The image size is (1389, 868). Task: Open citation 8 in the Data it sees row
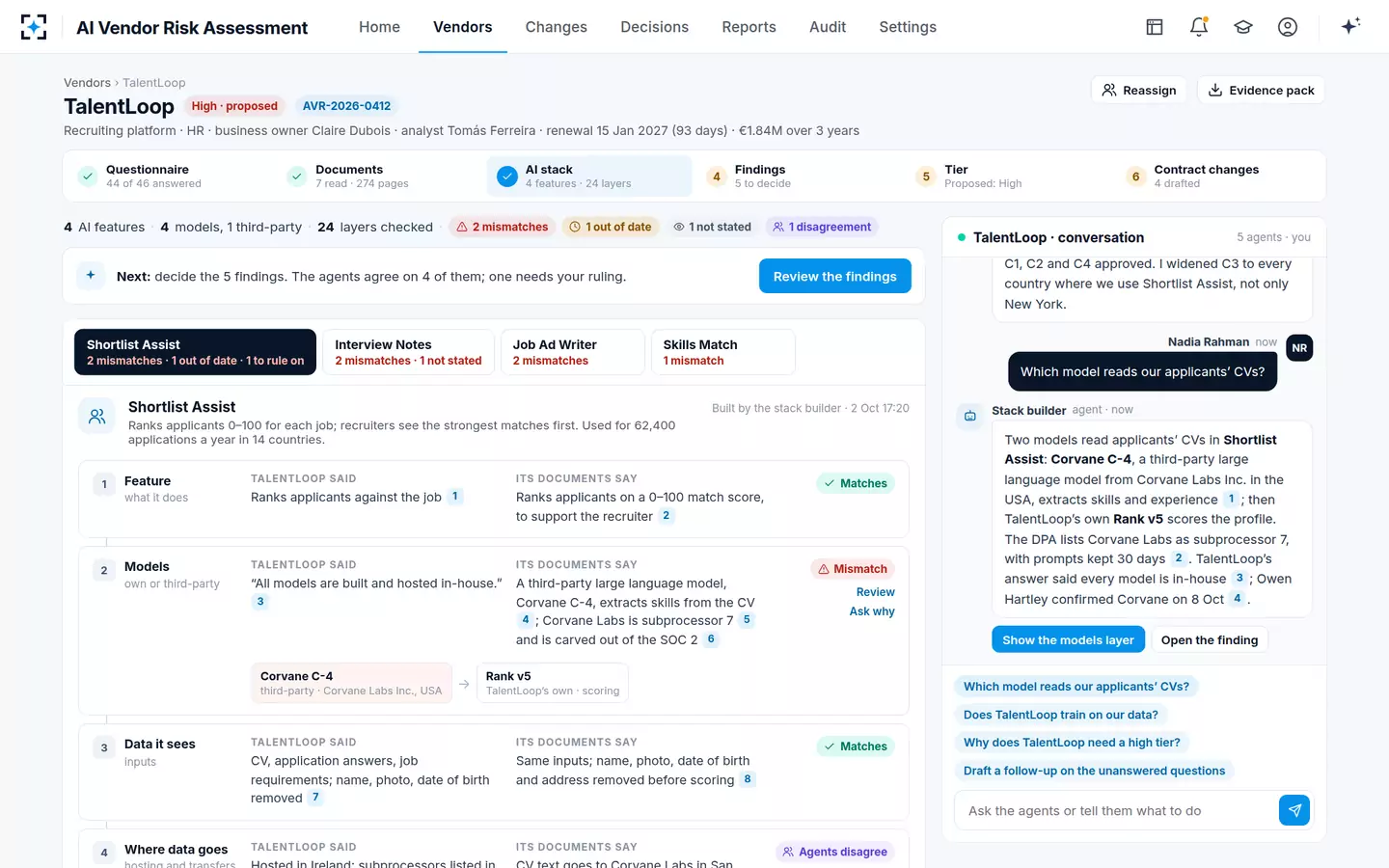[x=748, y=779]
